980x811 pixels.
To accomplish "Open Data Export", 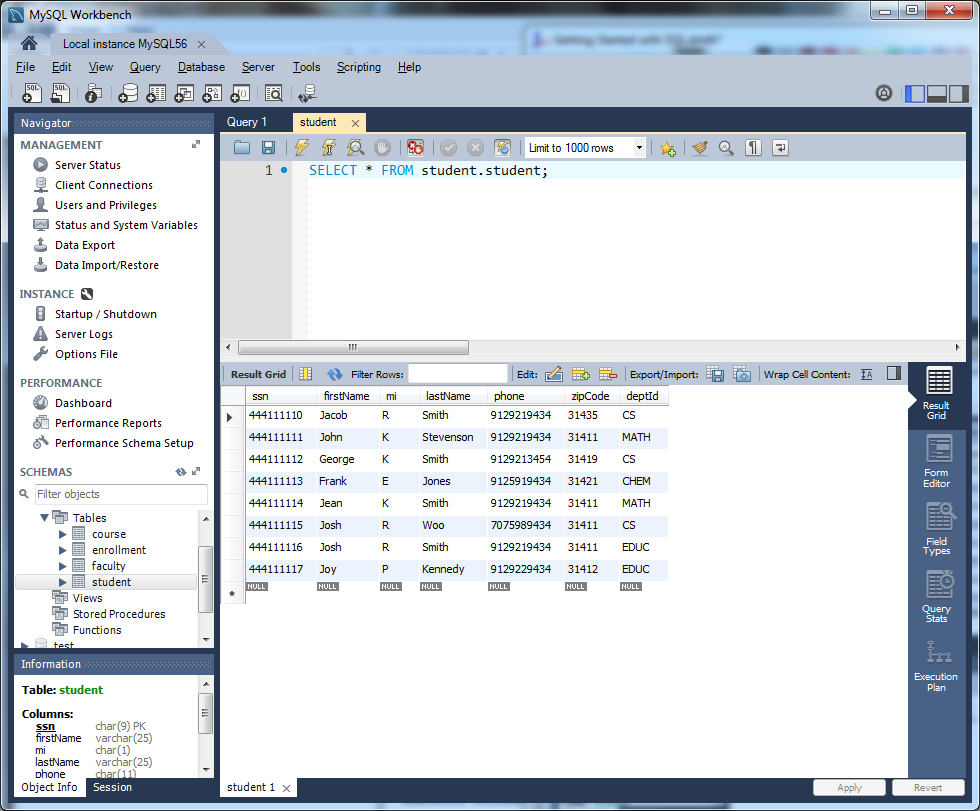I will coord(84,245).
